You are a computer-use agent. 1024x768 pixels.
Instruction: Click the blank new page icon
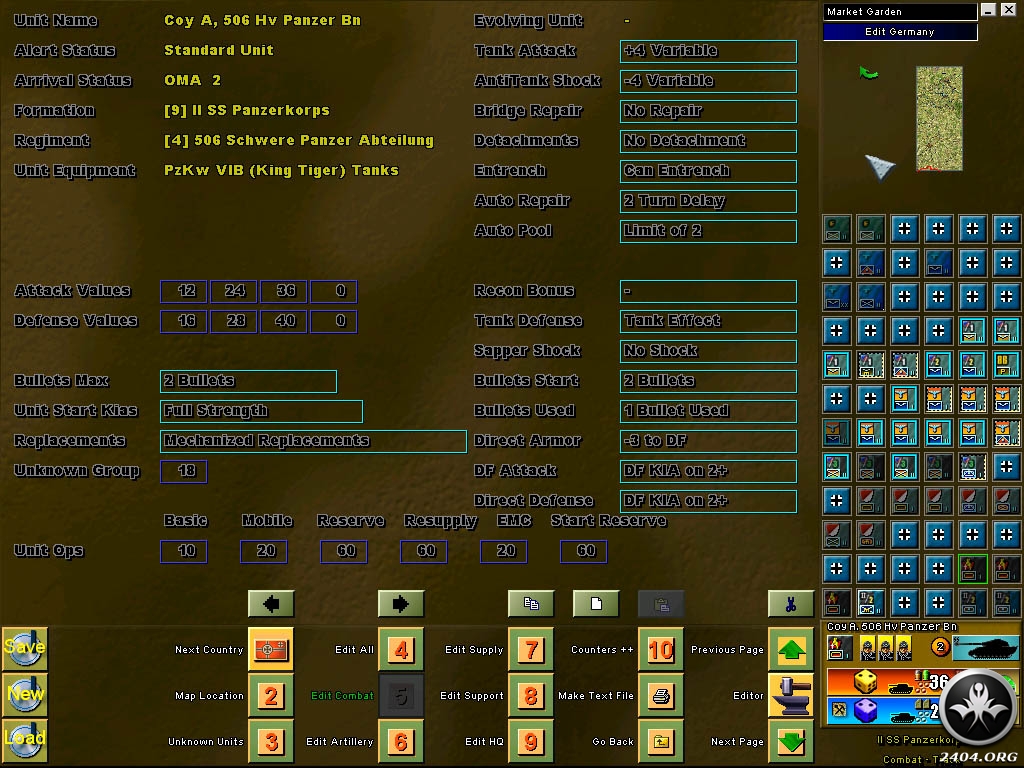click(x=596, y=604)
